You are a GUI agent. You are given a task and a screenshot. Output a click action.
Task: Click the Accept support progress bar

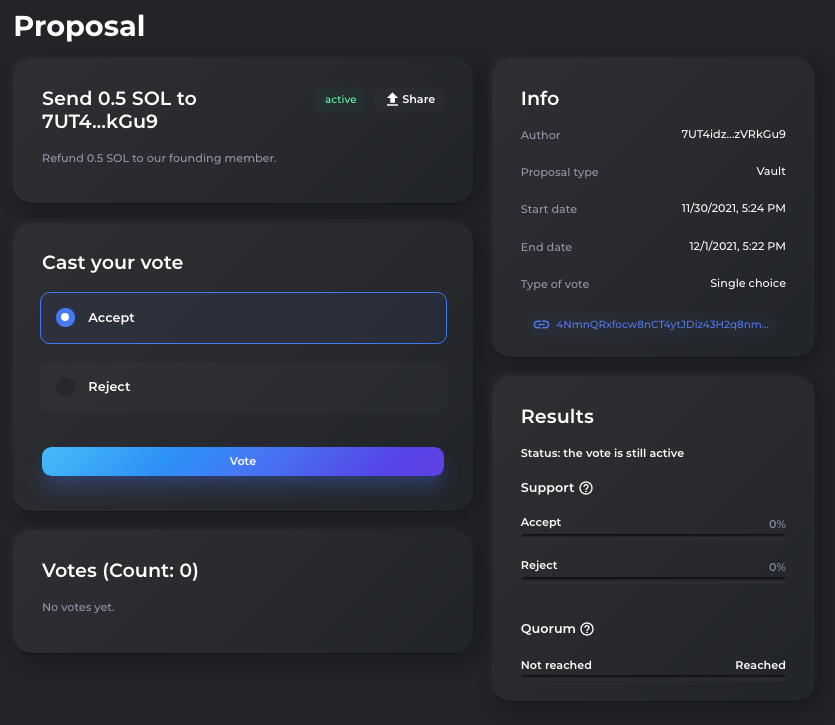(x=653, y=535)
